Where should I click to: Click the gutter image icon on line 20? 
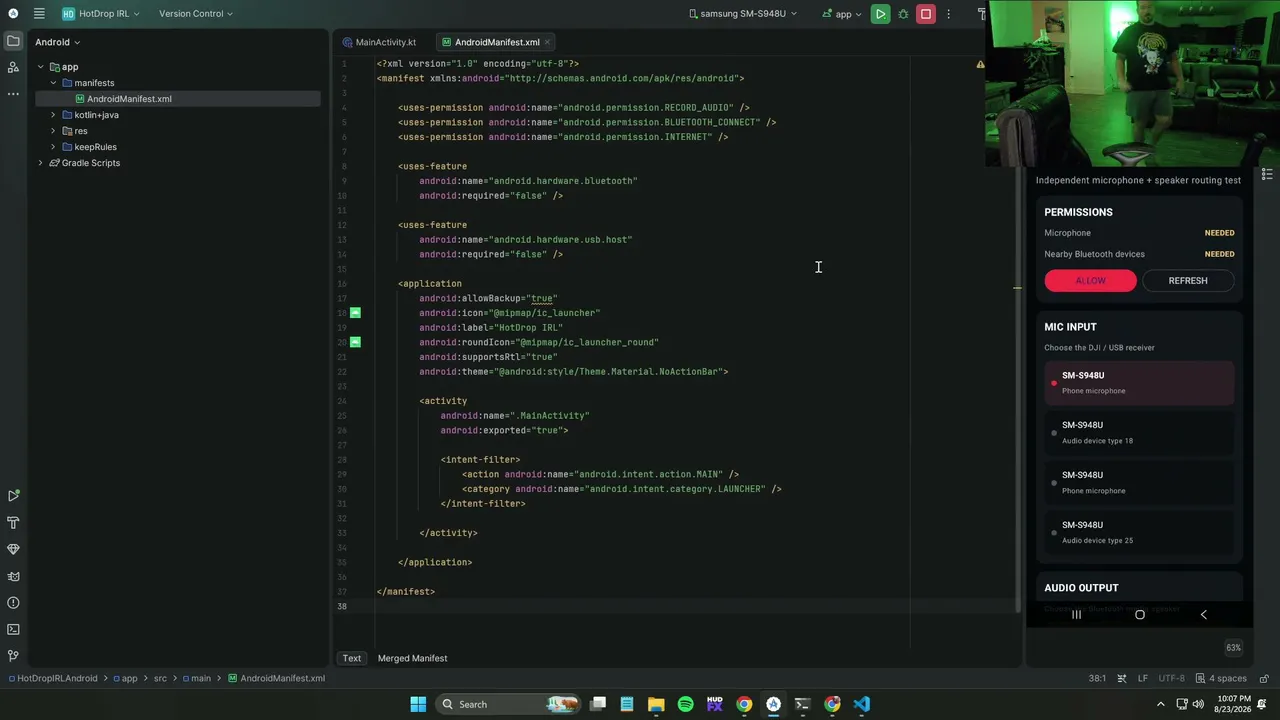coord(355,342)
